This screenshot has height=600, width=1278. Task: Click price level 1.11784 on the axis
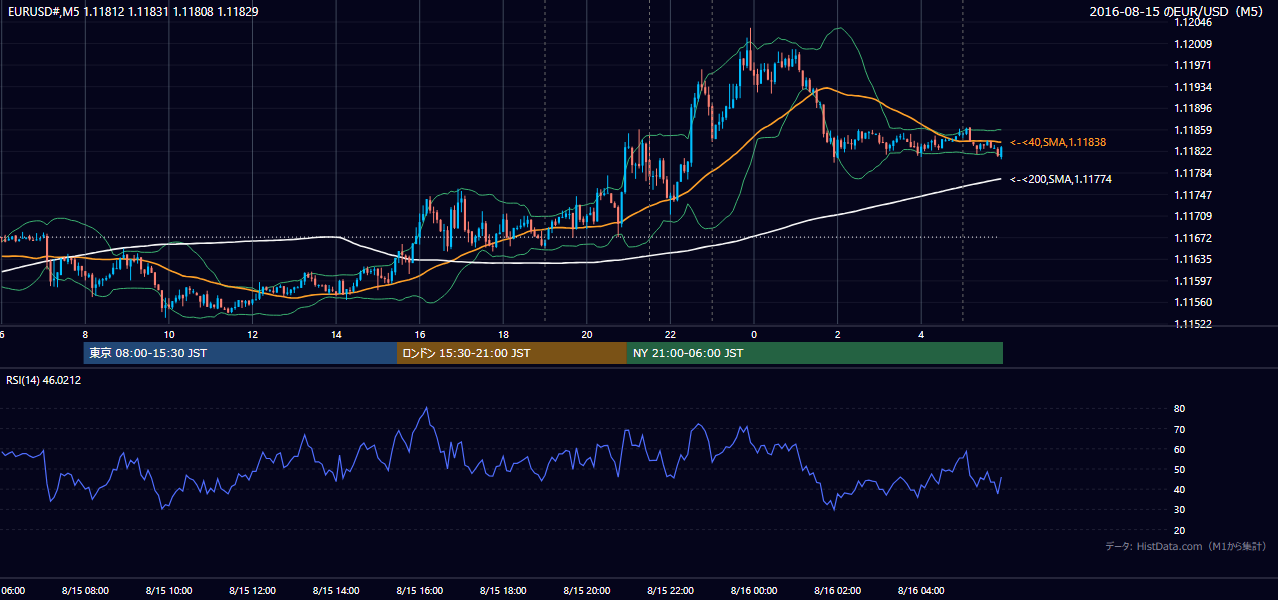pos(1194,173)
